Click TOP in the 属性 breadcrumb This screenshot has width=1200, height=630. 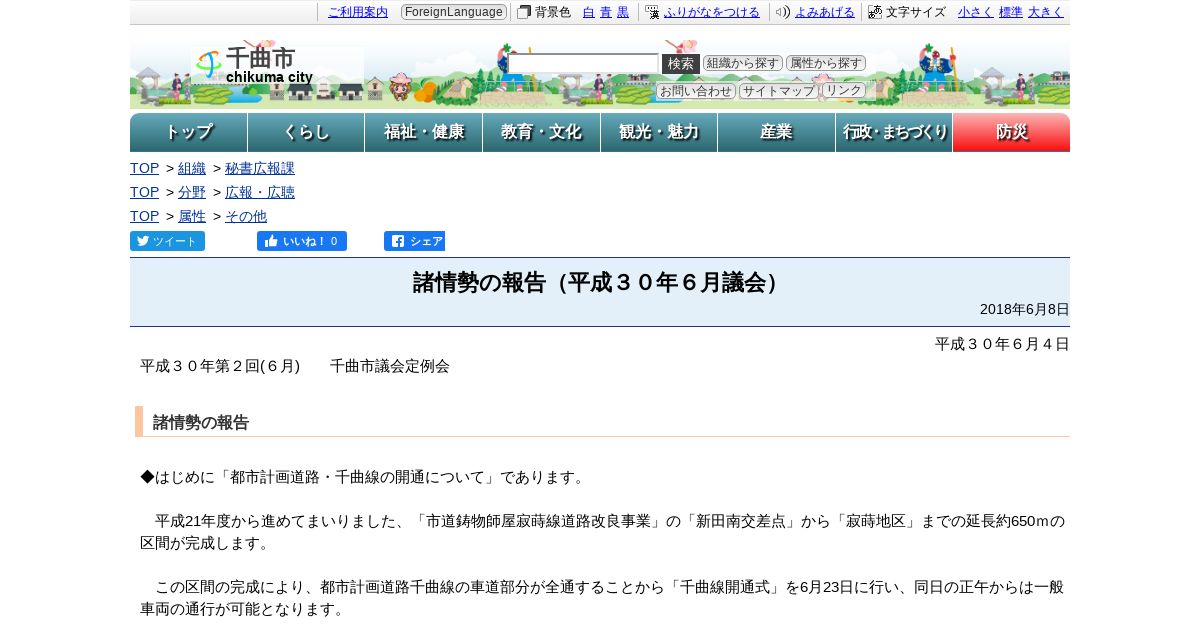click(x=145, y=216)
